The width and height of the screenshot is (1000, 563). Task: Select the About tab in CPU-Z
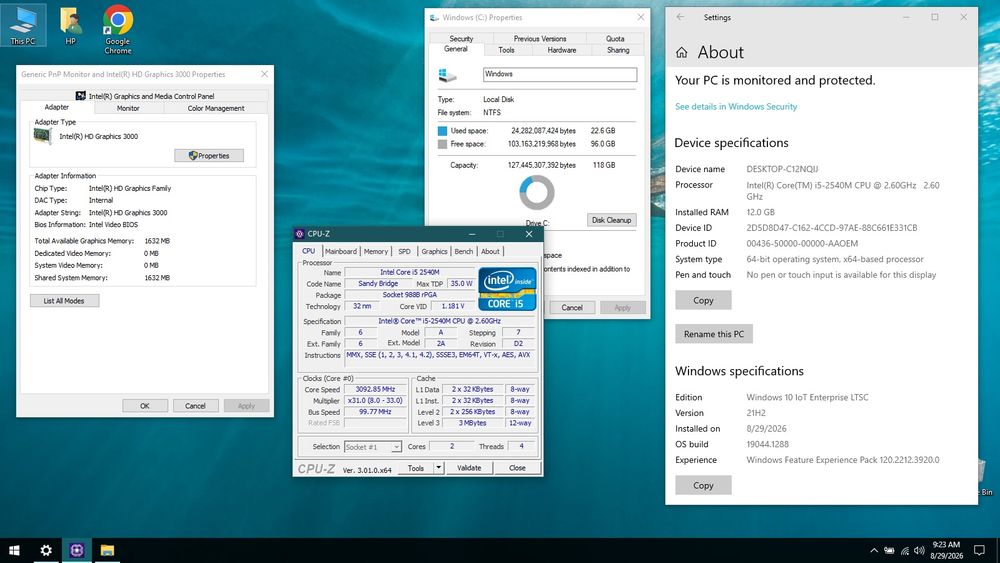[x=490, y=251]
